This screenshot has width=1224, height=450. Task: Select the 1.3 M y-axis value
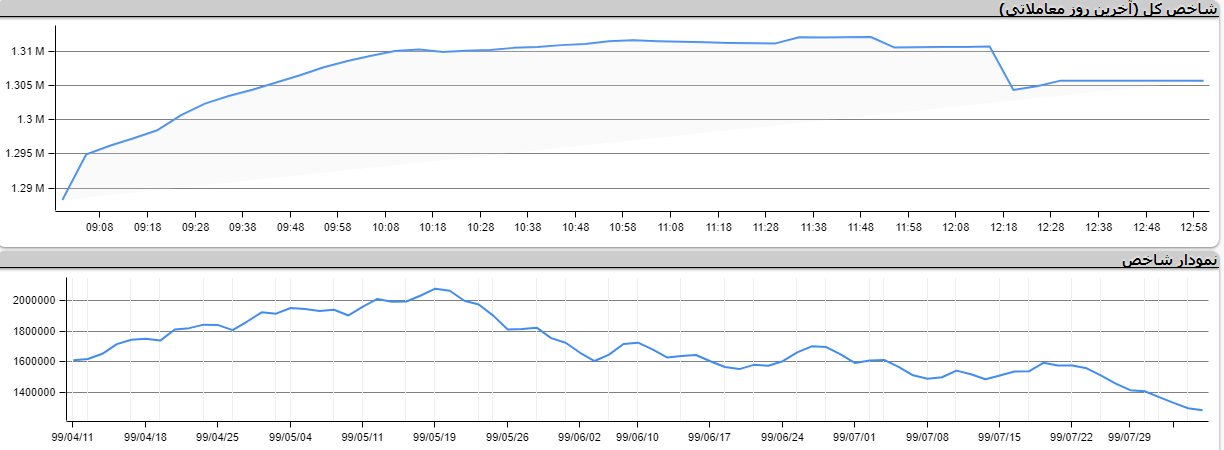(32, 120)
